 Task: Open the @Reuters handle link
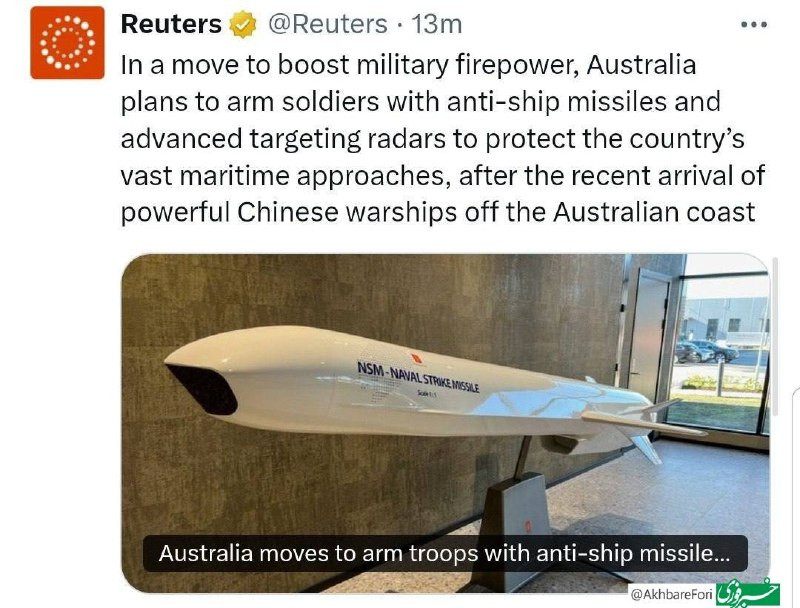point(328,24)
